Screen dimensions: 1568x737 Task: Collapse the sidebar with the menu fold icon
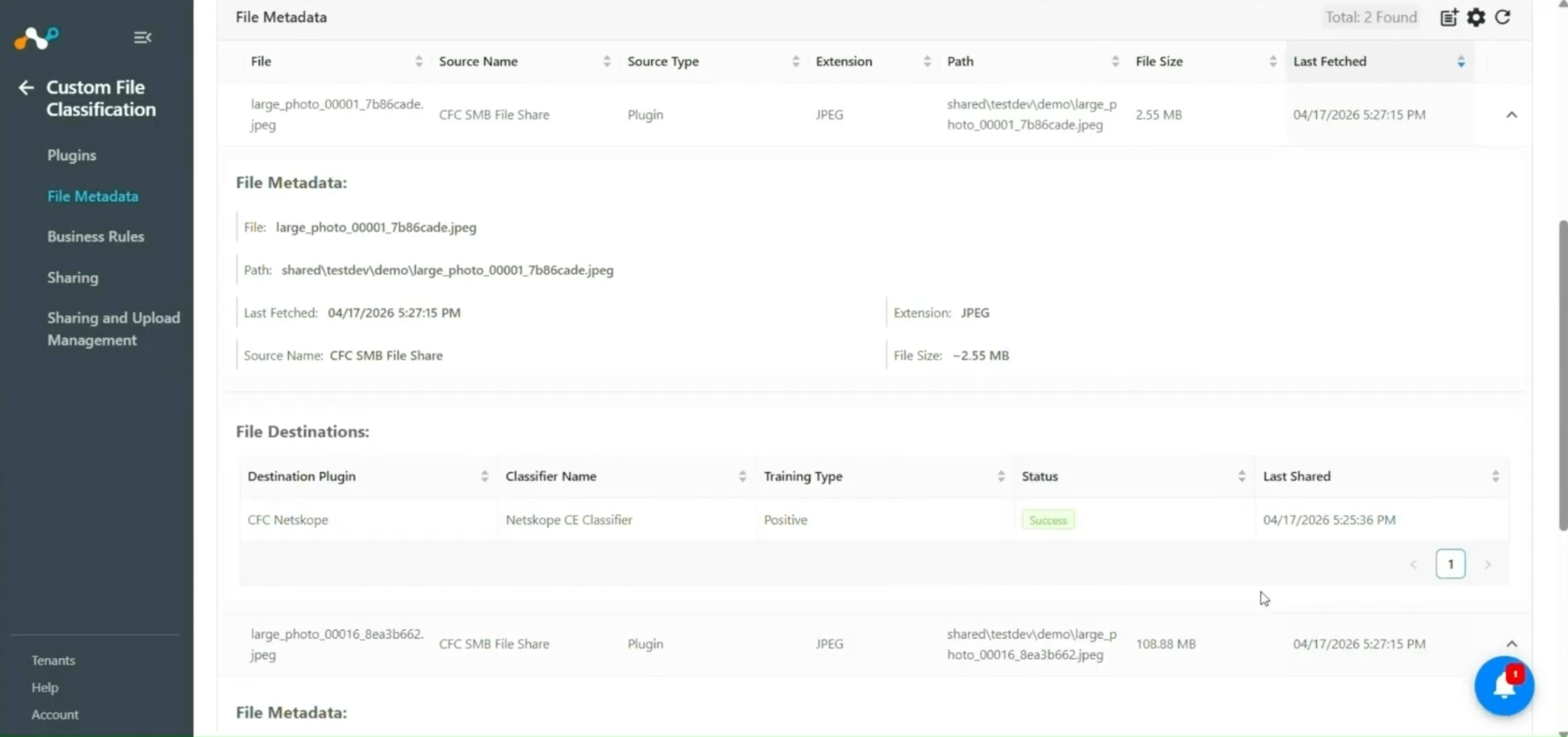[x=142, y=38]
